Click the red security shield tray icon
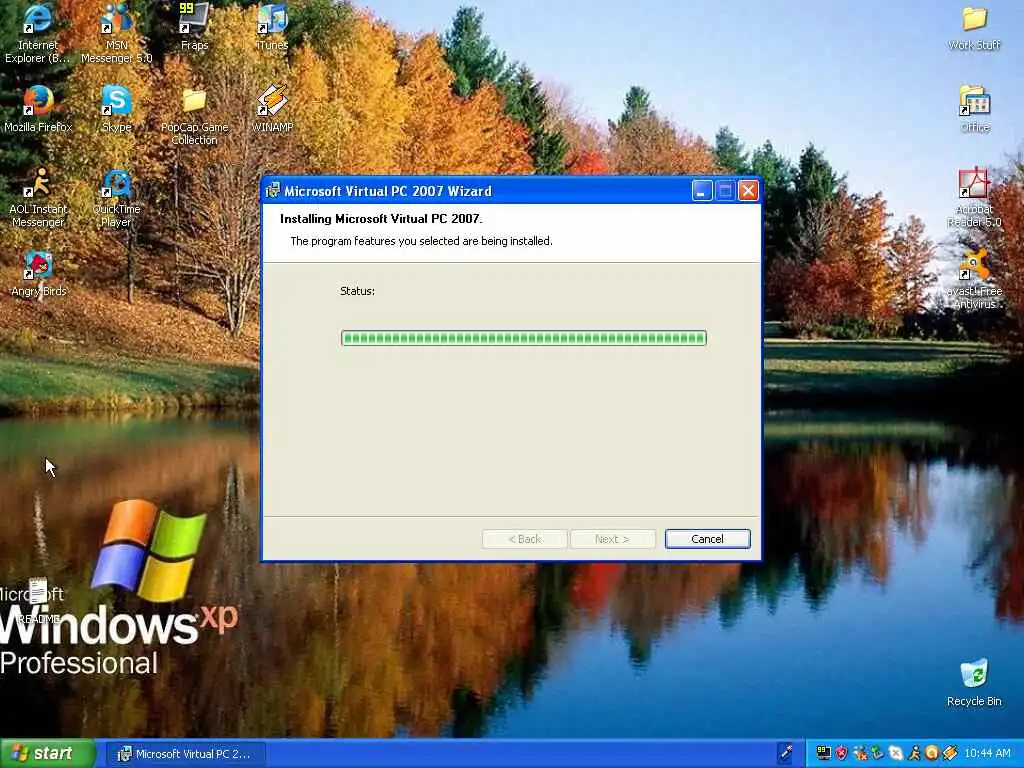This screenshot has height=768, width=1024. [x=842, y=753]
